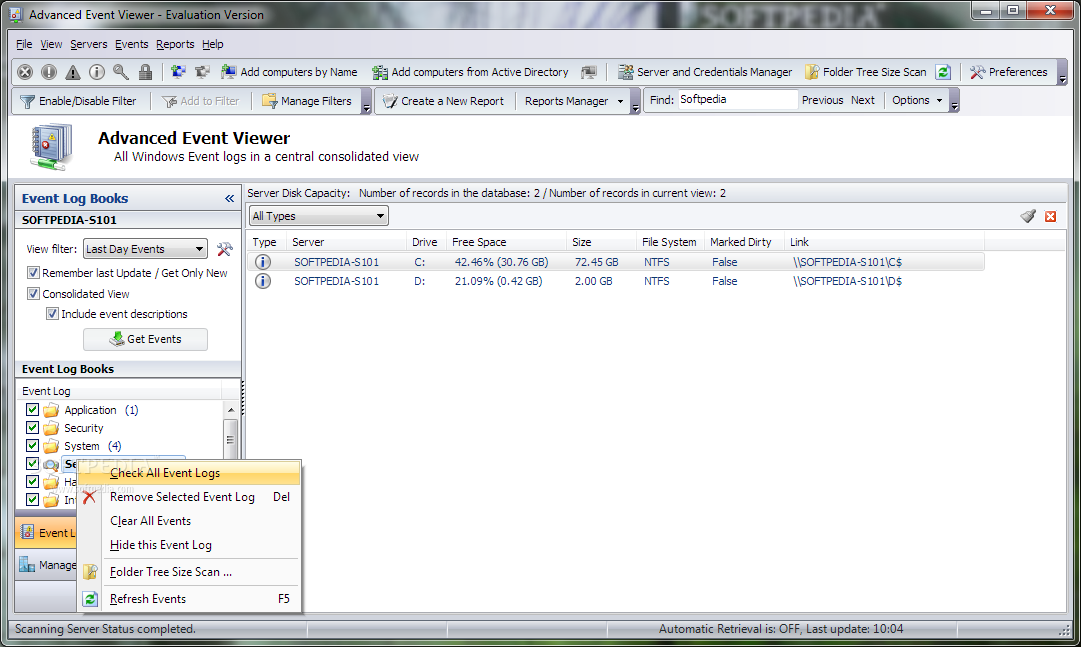
Task: Click the event log list scrollbar thumb
Action: click(230, 439)
